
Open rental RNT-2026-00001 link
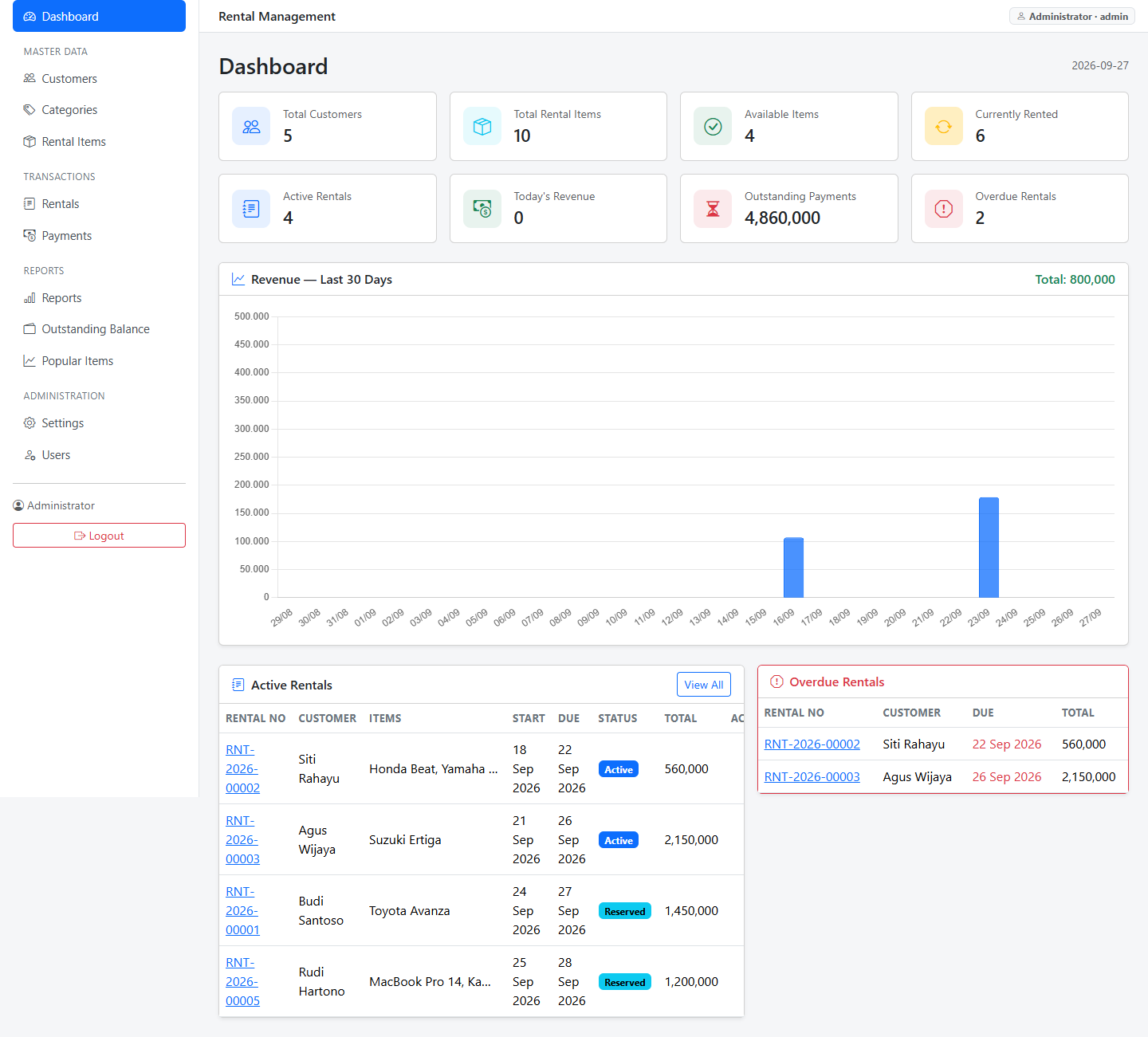[x=242, y=910]
